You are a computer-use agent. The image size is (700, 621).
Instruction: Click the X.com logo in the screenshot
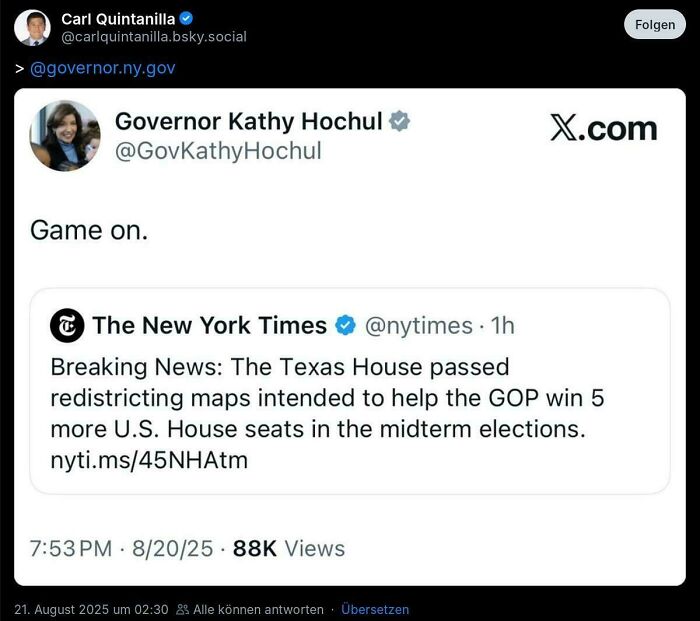click(603, 128)
